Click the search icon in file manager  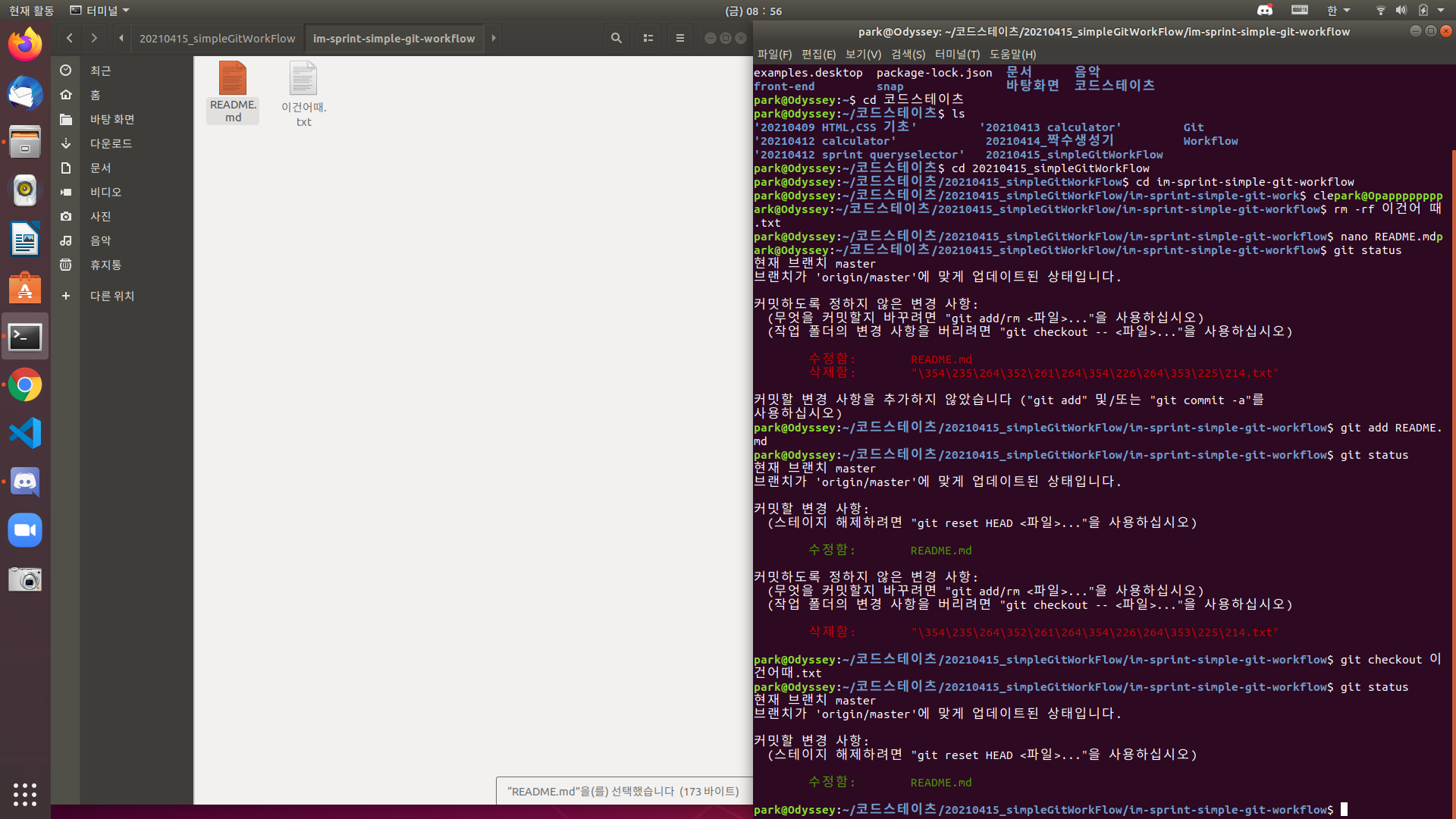(616, 38)
